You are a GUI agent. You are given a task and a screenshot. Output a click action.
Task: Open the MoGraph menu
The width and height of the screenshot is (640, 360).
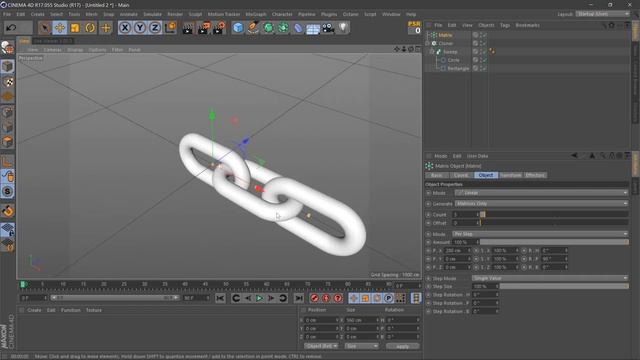(256, 14)
